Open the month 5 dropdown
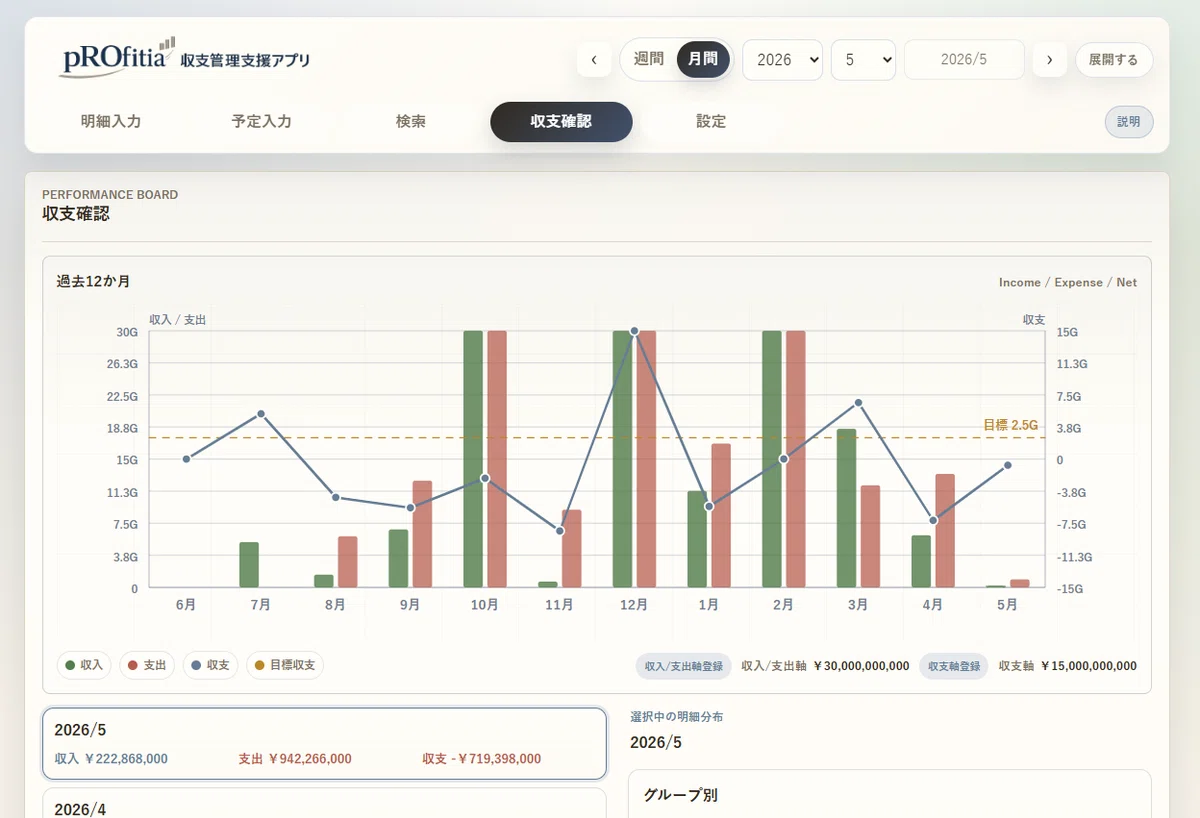The height and width of the screenshot is (818, 1200). coord(863,60)
